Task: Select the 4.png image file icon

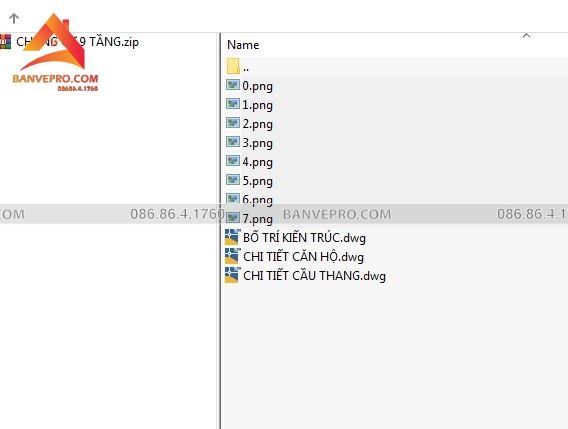Action: [x=233, y=161]
